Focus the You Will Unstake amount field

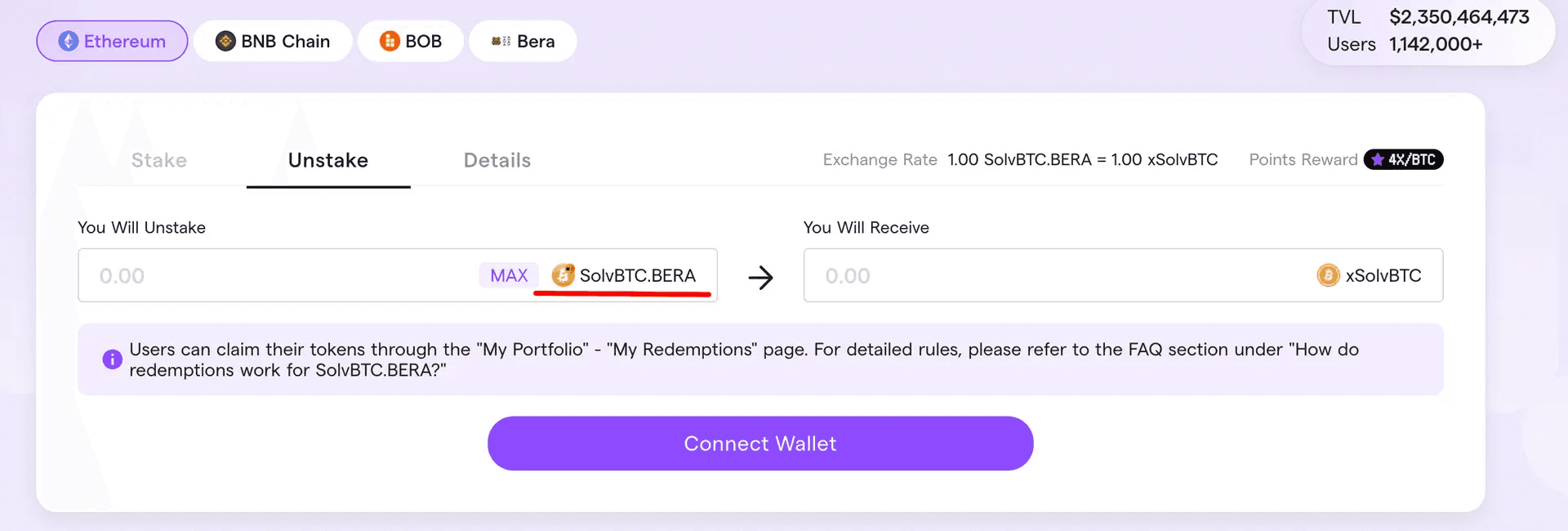278,275
